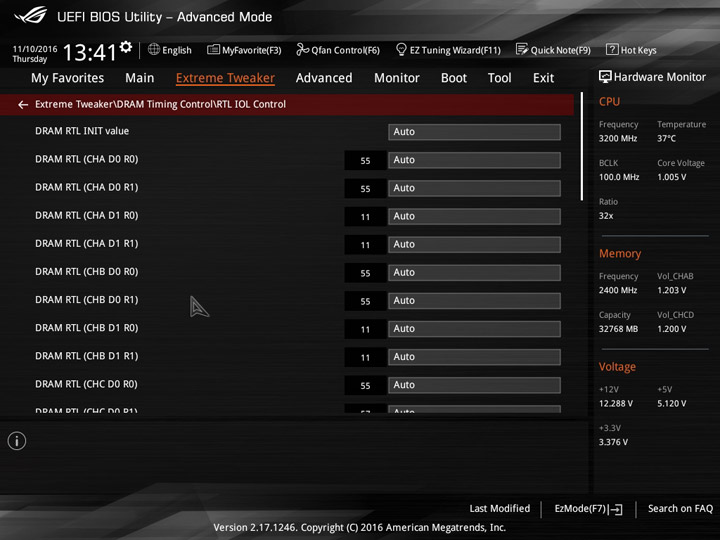Select the Extreme Tweaker tab
Image resolution: width=720 pixels, height=540 pixels.
click(x=225, y=78)
